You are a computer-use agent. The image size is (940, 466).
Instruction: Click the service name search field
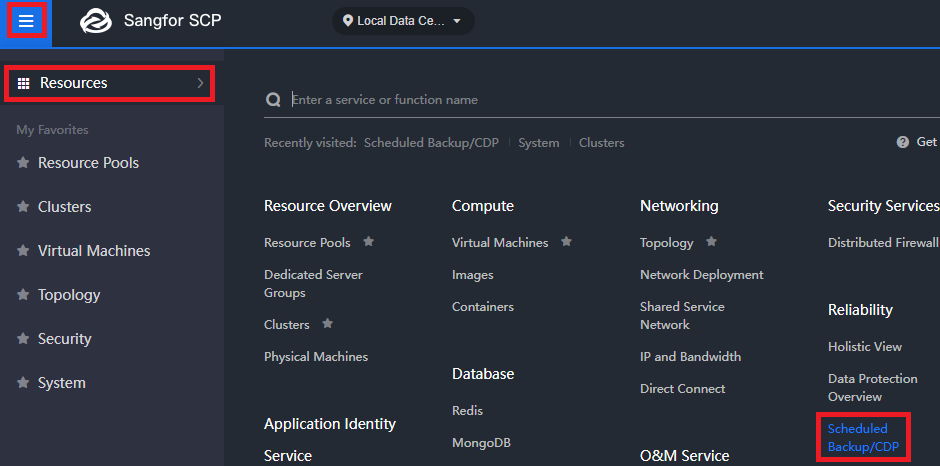point(600,100)
